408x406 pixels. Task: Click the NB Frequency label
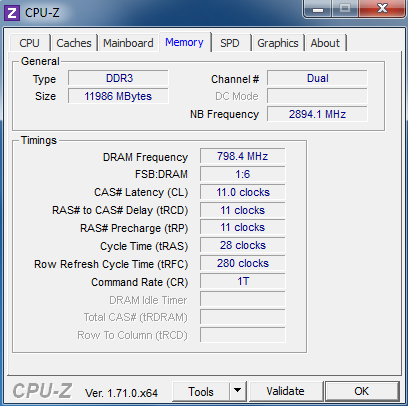point(224,114)
